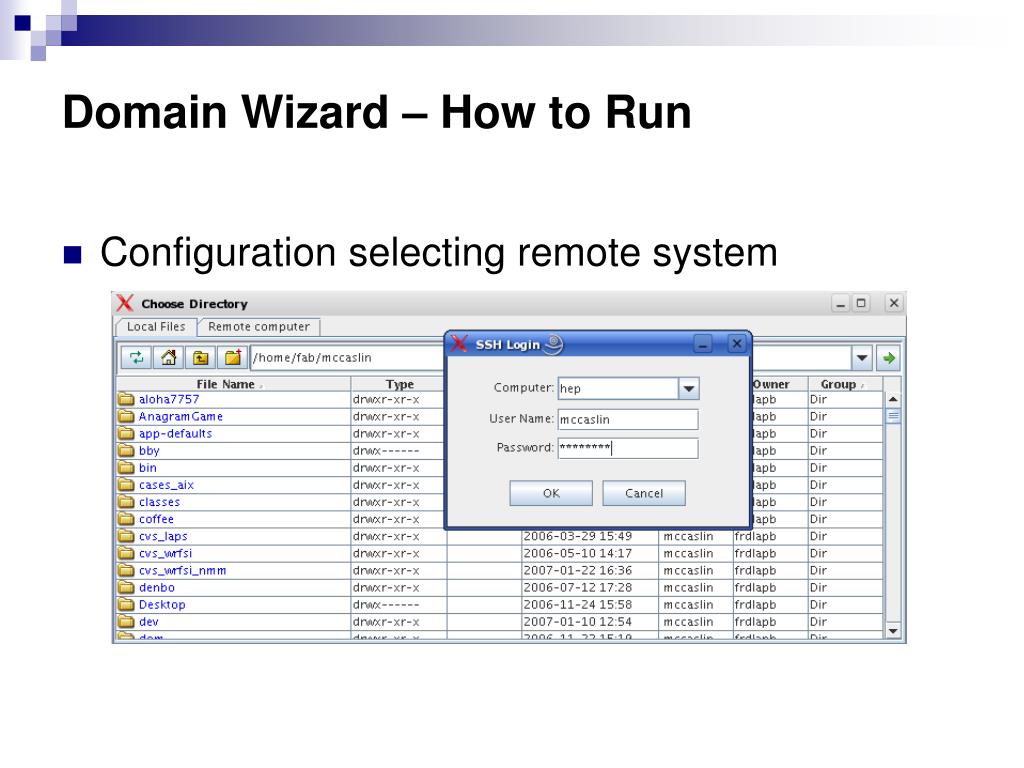The width and height of the screenshot is (1024, 768).
Task: Select the aloha7757 file name
Action: point(168,399)
